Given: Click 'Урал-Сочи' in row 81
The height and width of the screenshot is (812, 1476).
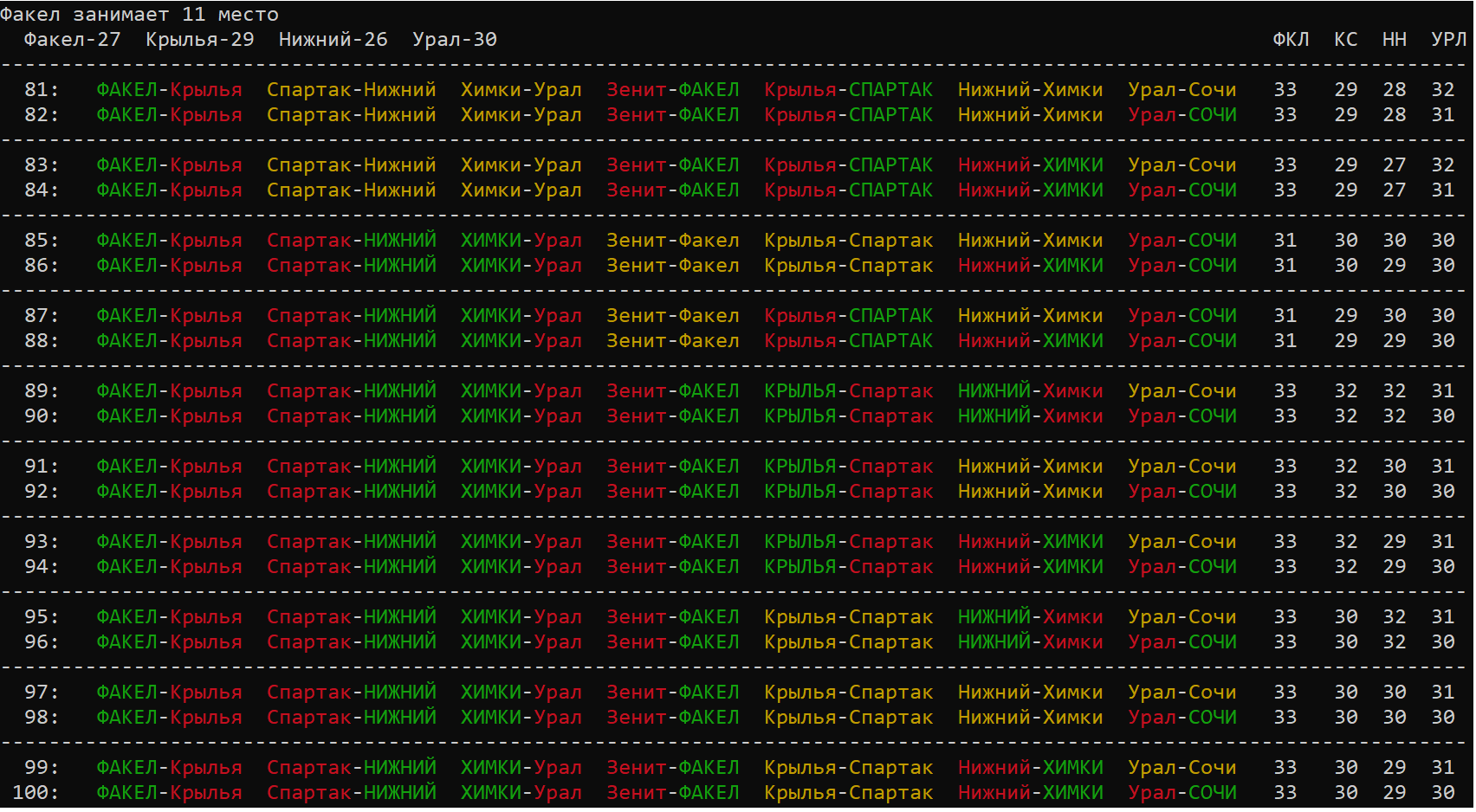Looking at the screenshot, I should (x=1182, y=90).
